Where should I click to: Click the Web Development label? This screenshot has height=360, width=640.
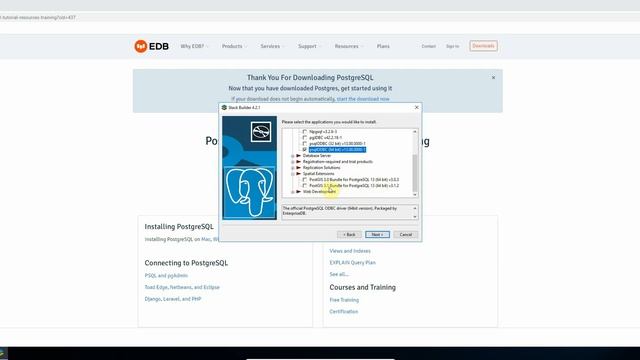319,191
